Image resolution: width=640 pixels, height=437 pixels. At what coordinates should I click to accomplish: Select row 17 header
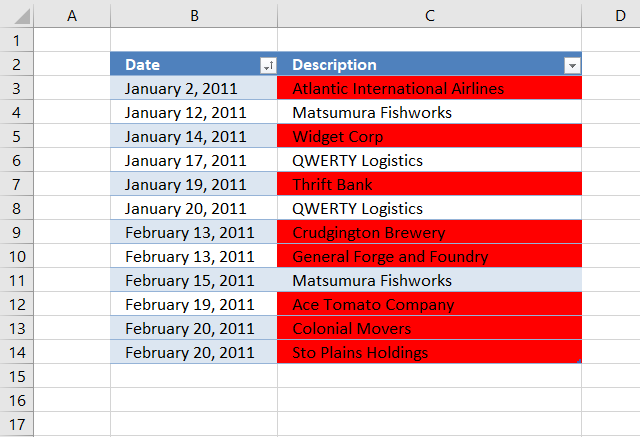coord(16,424)
